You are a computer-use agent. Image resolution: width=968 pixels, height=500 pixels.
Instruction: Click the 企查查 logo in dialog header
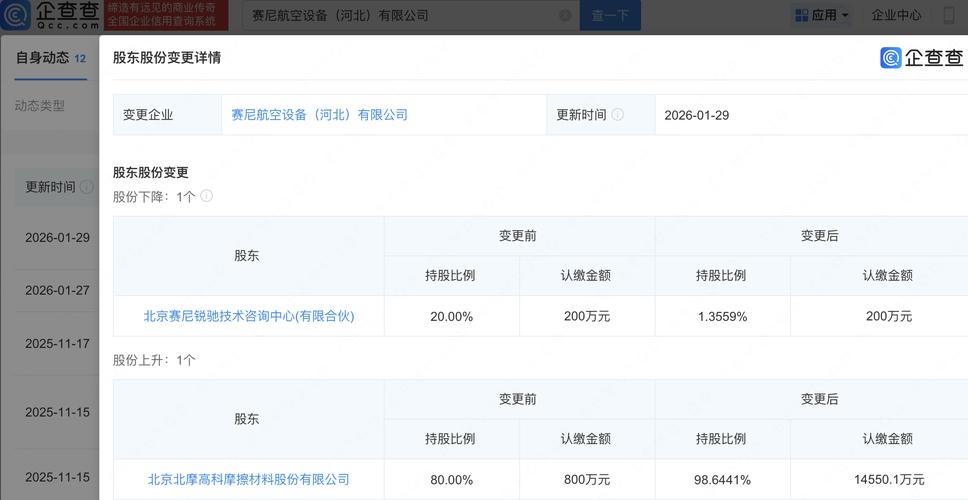coord(921,57)
